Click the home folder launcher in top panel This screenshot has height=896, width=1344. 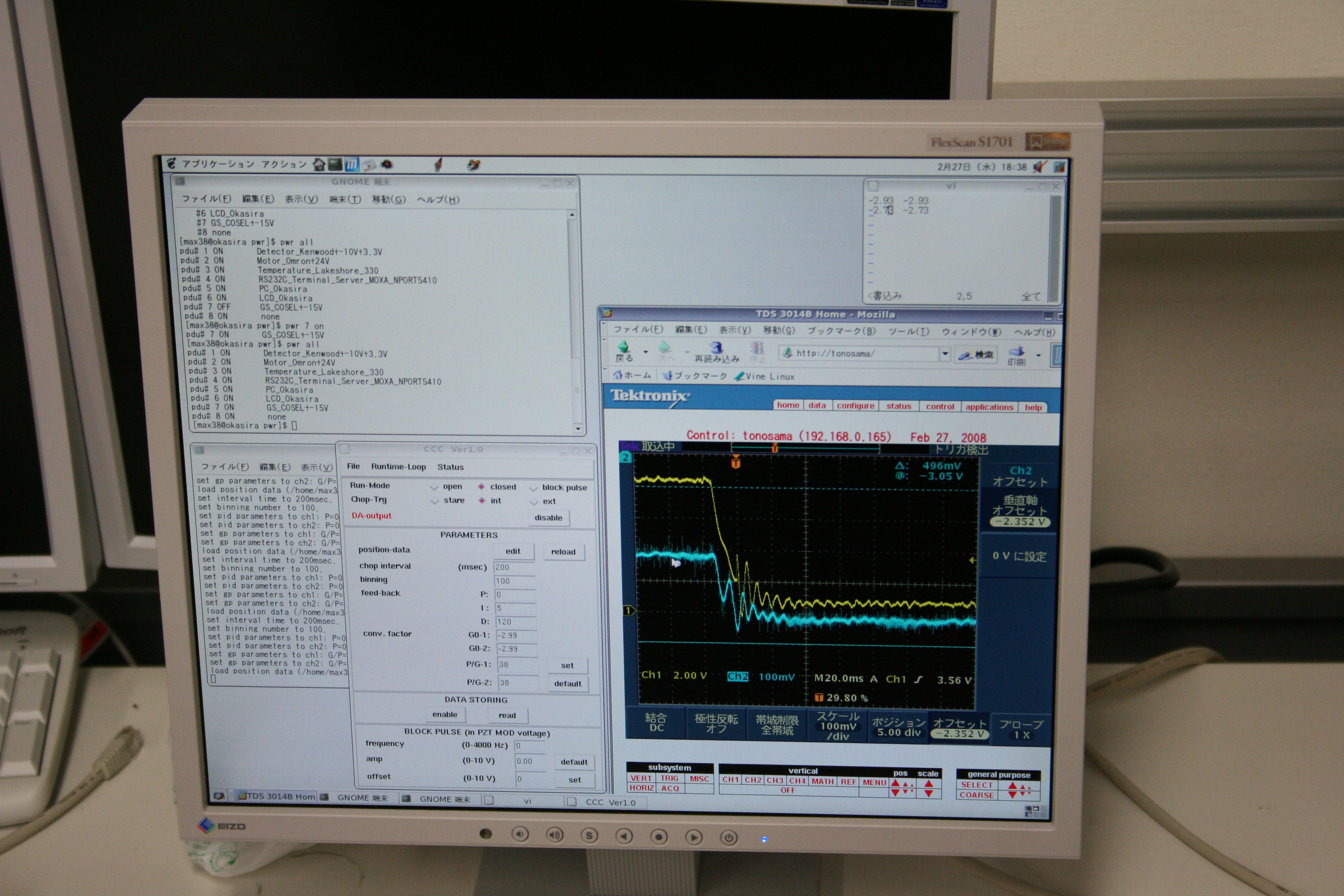coord(319,164)
